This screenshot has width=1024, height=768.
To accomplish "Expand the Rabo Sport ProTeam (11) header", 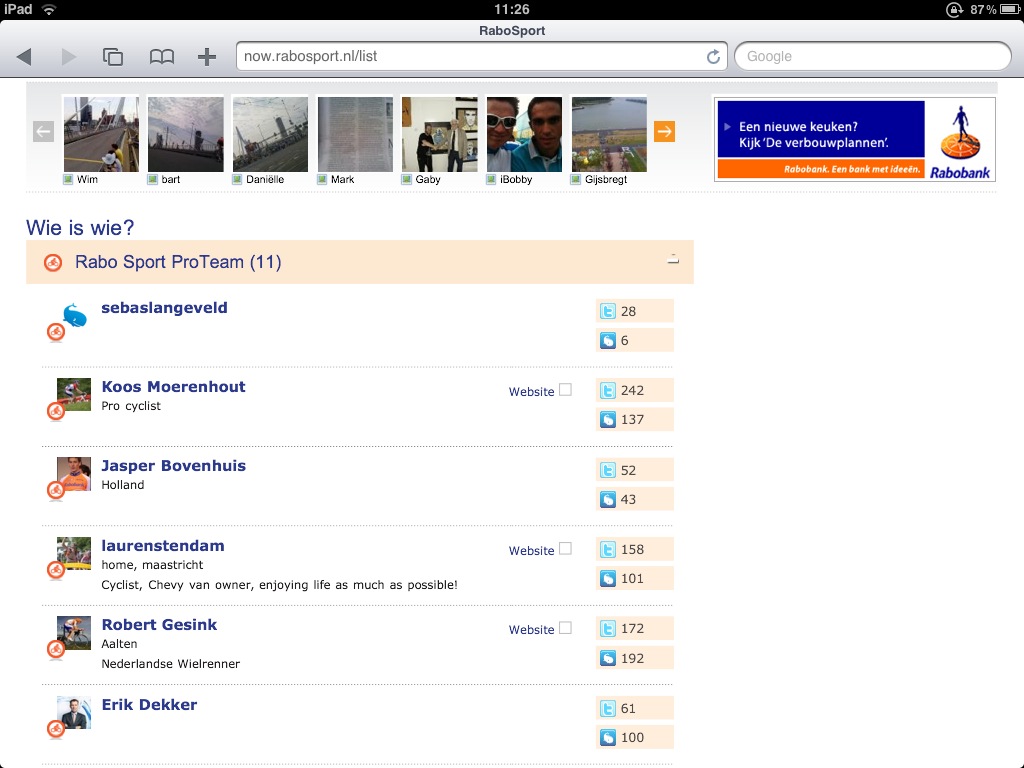I will coord(178,262).
